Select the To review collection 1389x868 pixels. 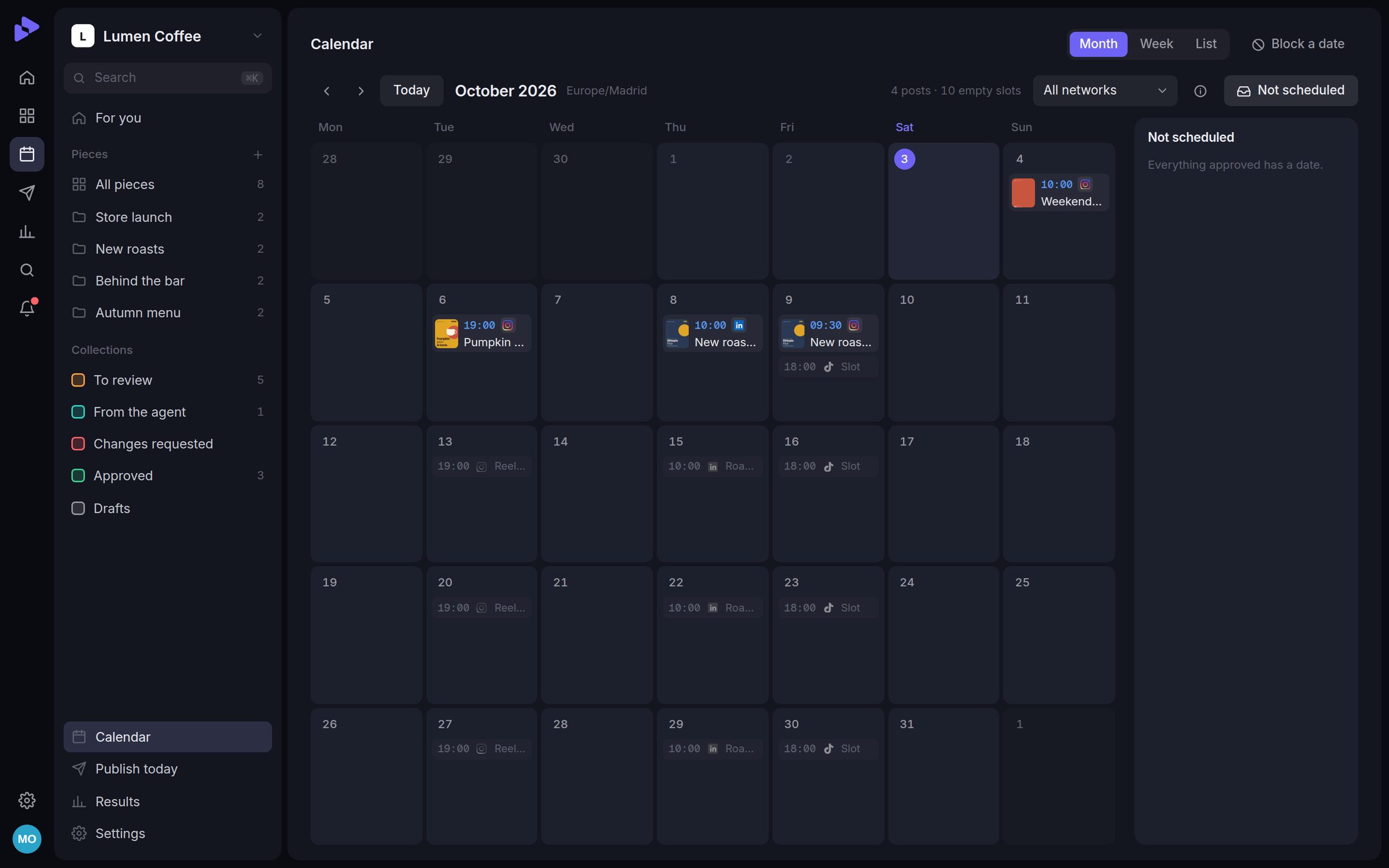point(167,380)
